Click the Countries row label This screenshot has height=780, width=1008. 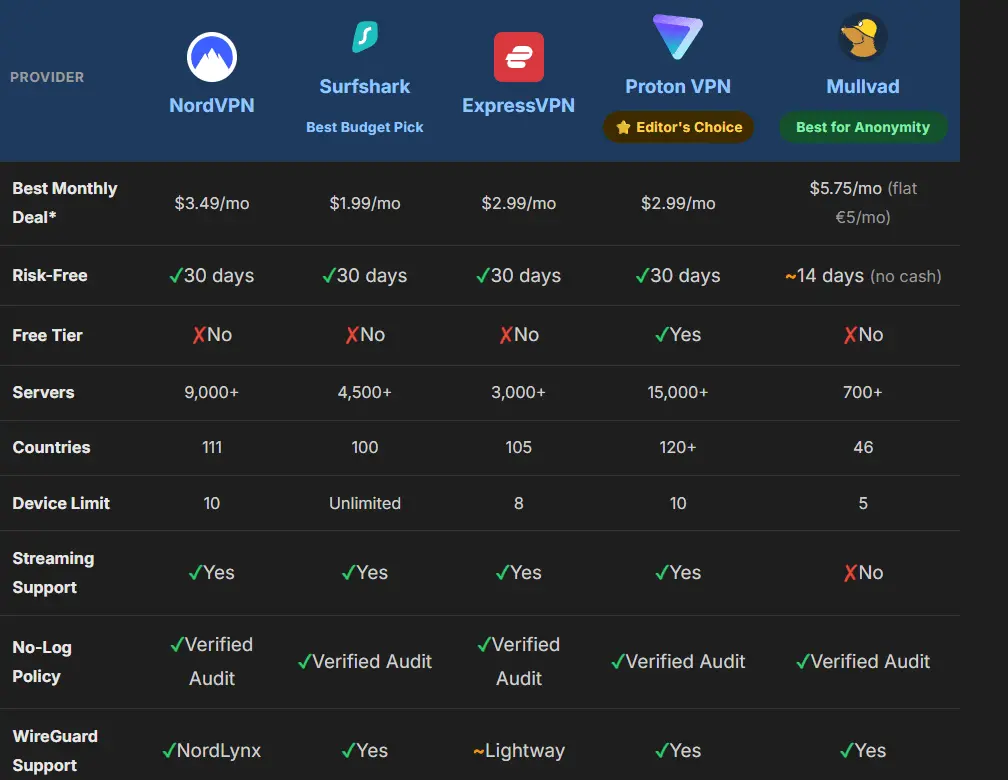(x=51, y=448)
